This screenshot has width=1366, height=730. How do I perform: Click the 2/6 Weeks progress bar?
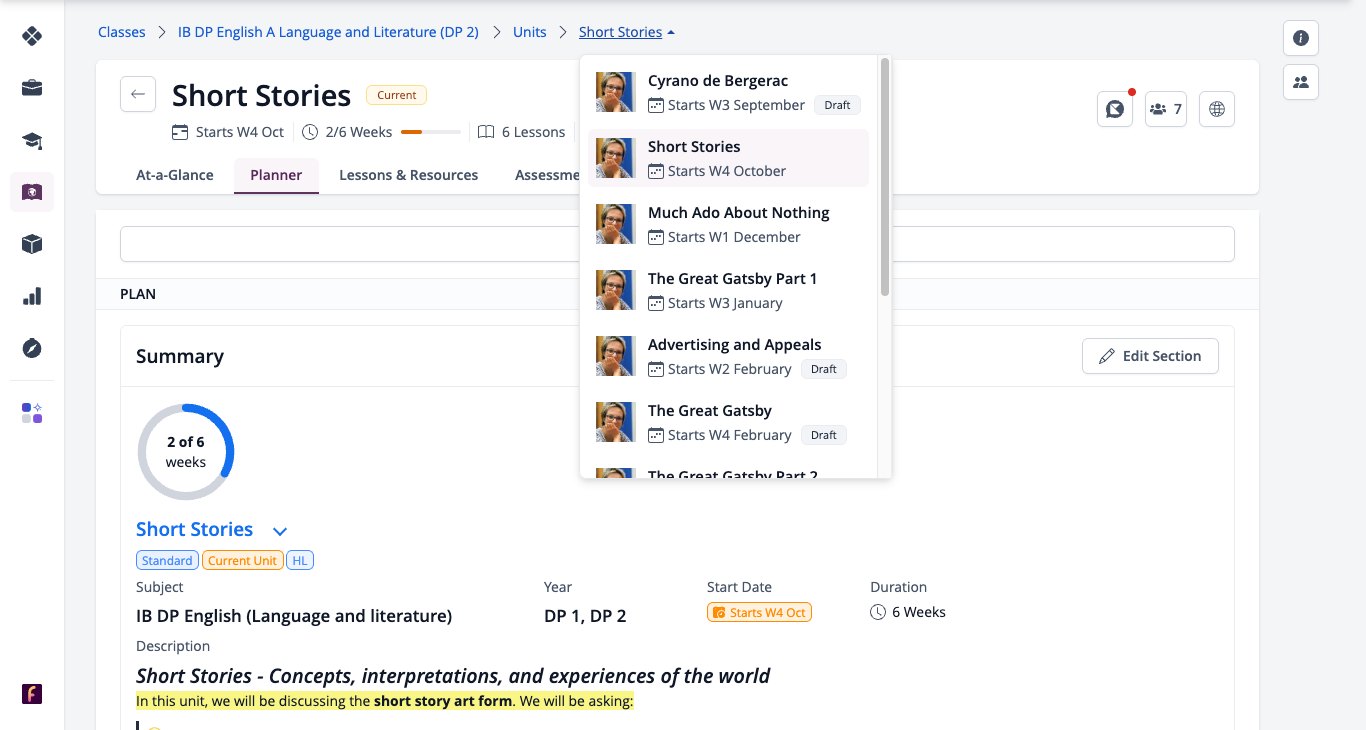[431, 132]
